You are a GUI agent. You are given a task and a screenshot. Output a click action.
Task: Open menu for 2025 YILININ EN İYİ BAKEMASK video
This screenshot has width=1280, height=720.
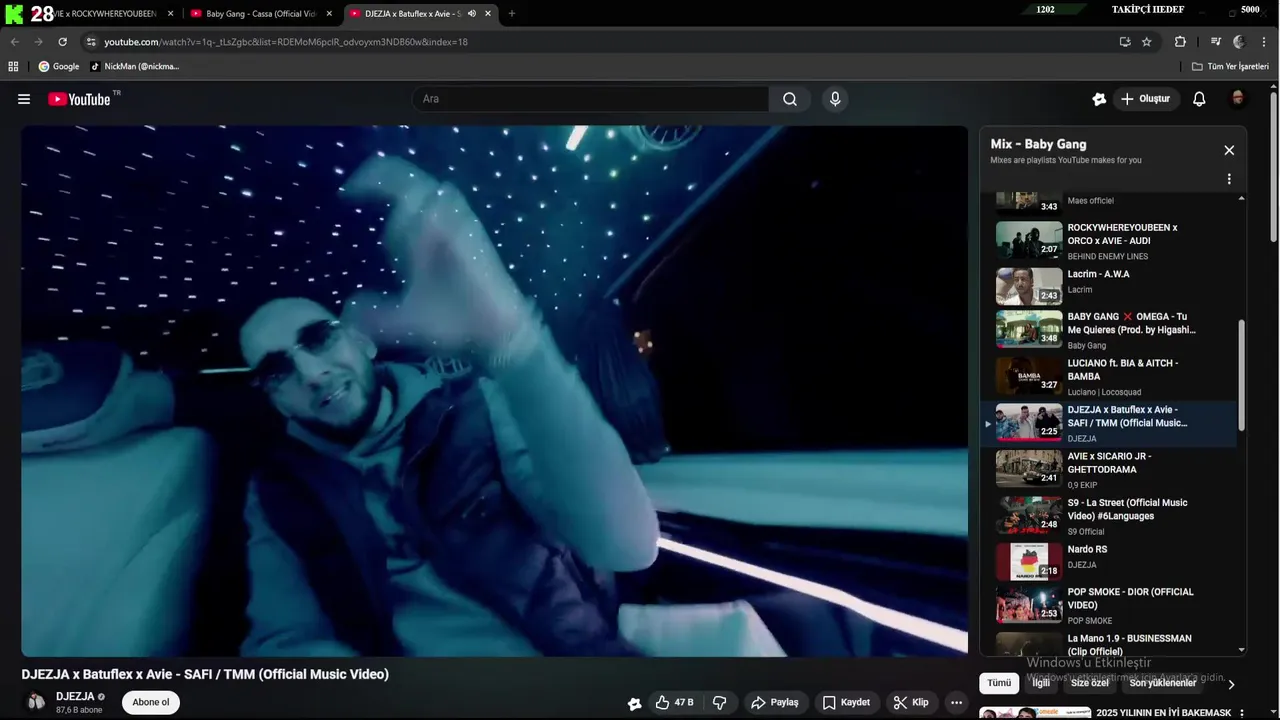click(1241, 713)
